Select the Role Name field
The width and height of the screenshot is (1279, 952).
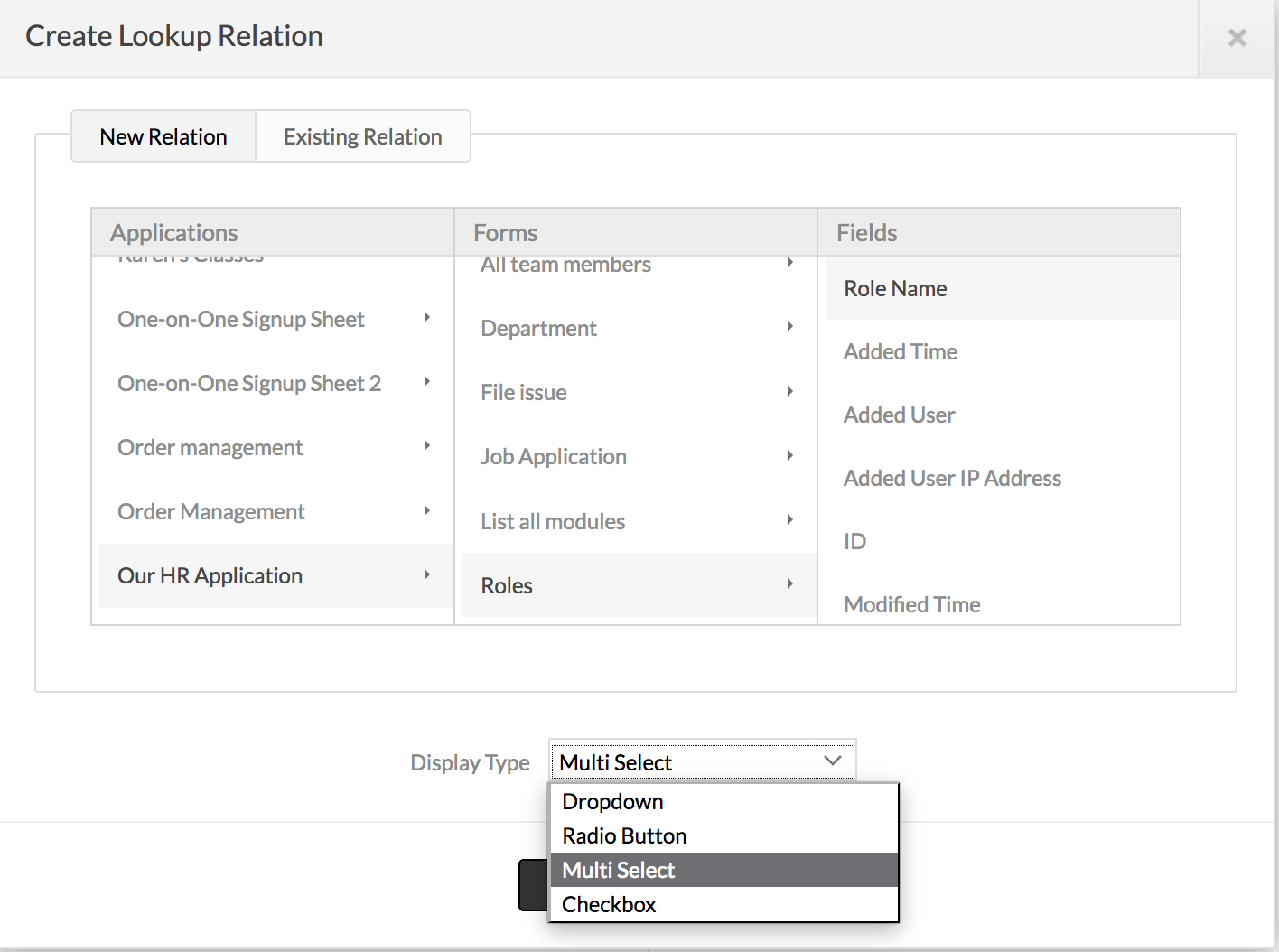895,288
